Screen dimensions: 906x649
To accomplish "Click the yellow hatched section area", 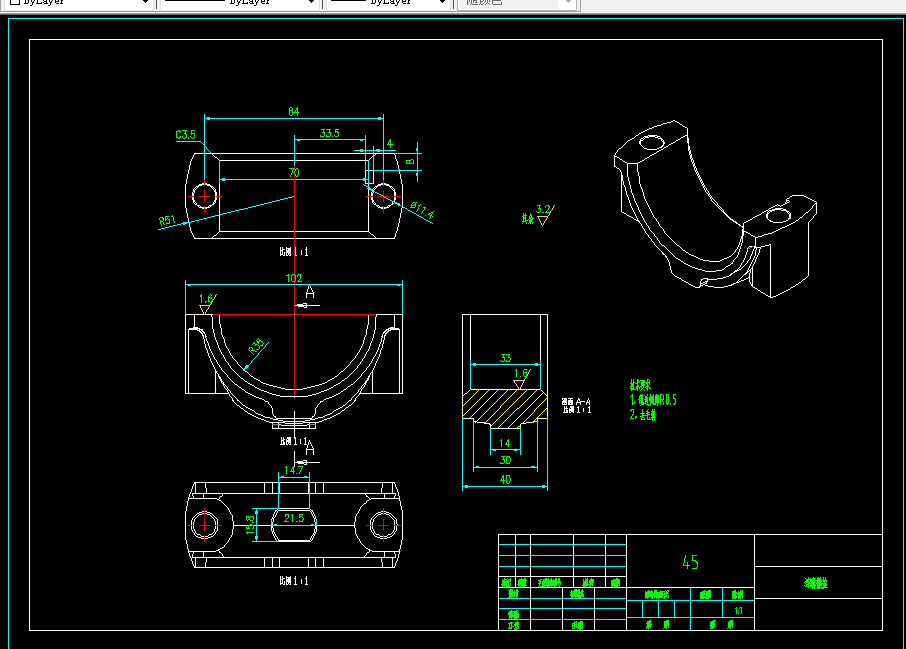I will [504, 408].
